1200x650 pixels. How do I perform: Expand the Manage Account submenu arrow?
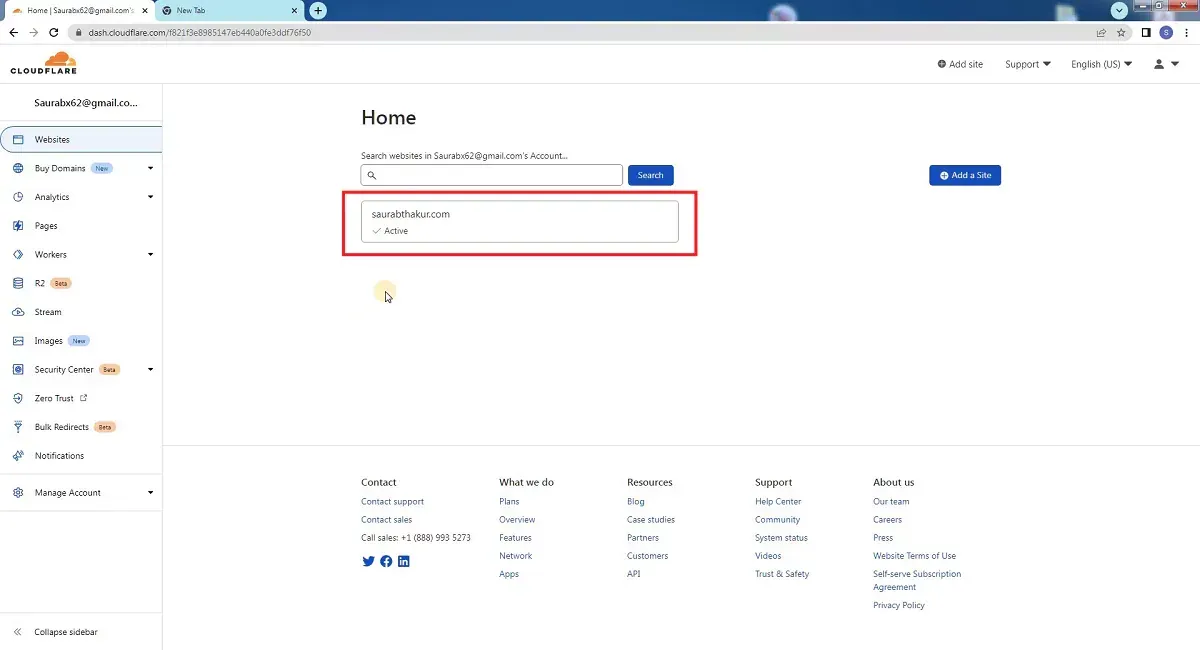pos(150,492)
